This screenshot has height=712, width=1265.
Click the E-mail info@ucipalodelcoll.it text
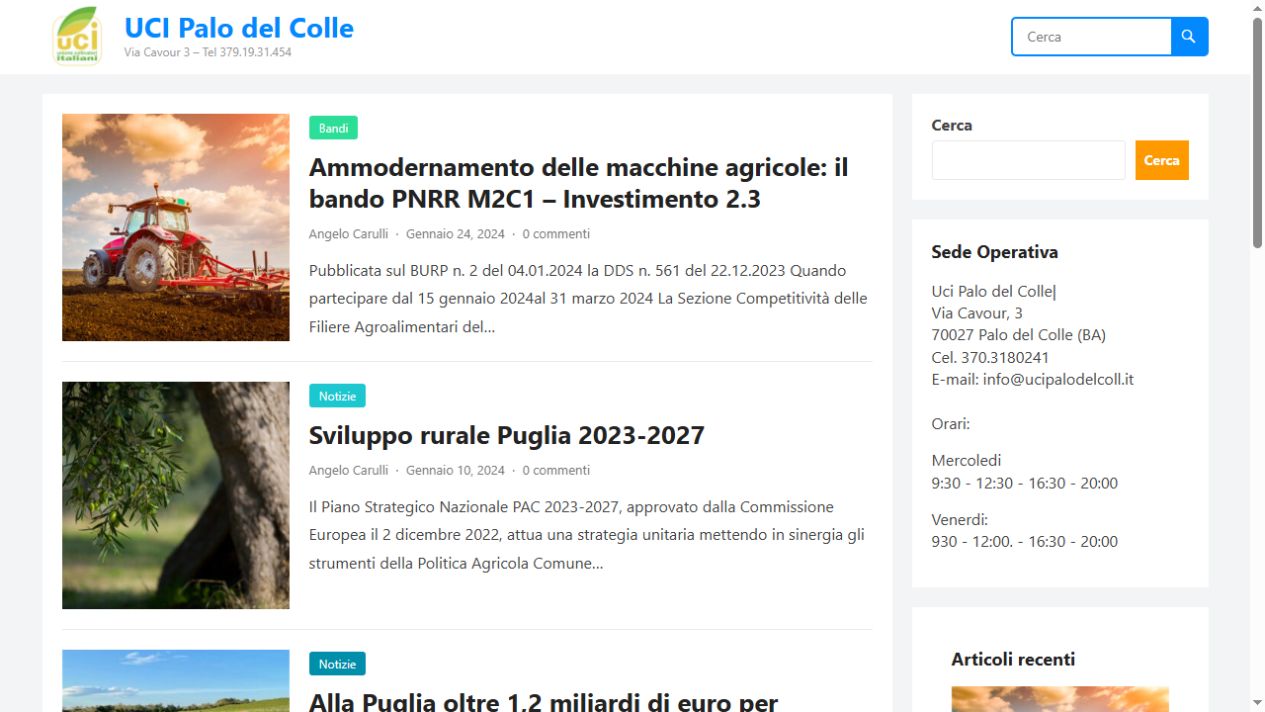(x=1032, y=379)
